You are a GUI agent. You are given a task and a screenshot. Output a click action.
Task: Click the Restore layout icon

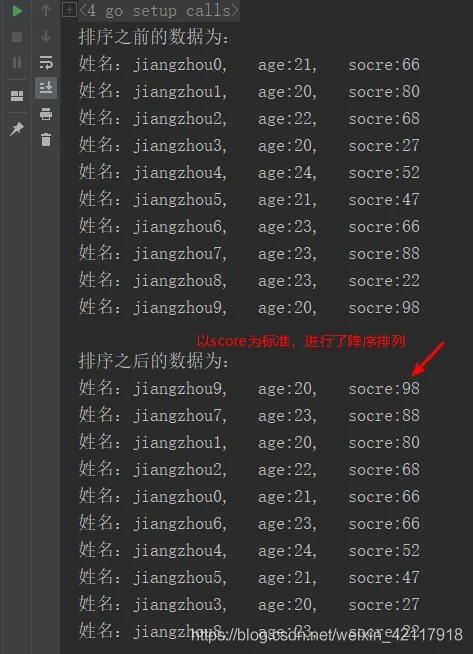[x=17, y=96]
